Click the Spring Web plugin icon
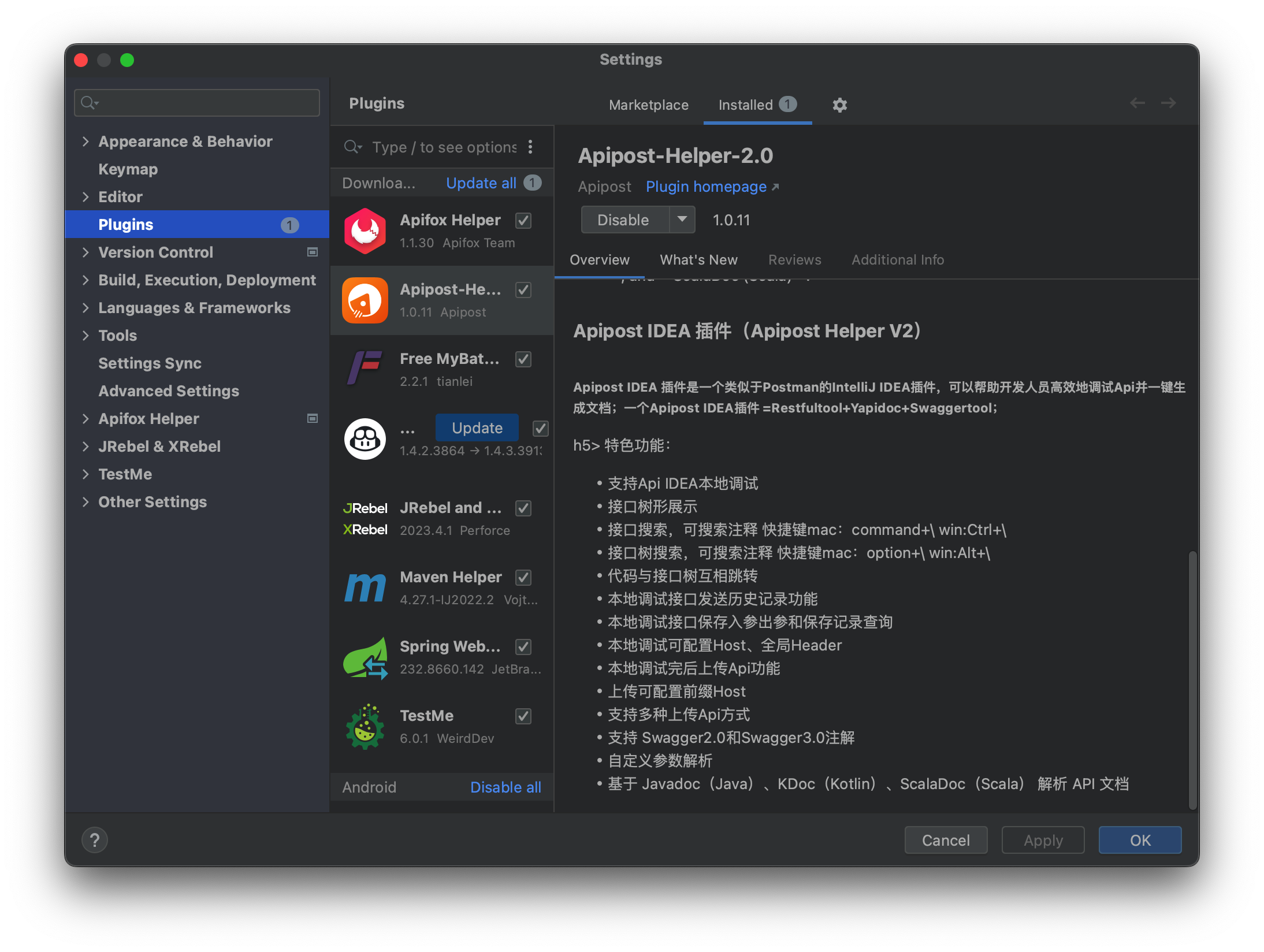Screen dimensions: 1264x952 (x=365, y=659)
